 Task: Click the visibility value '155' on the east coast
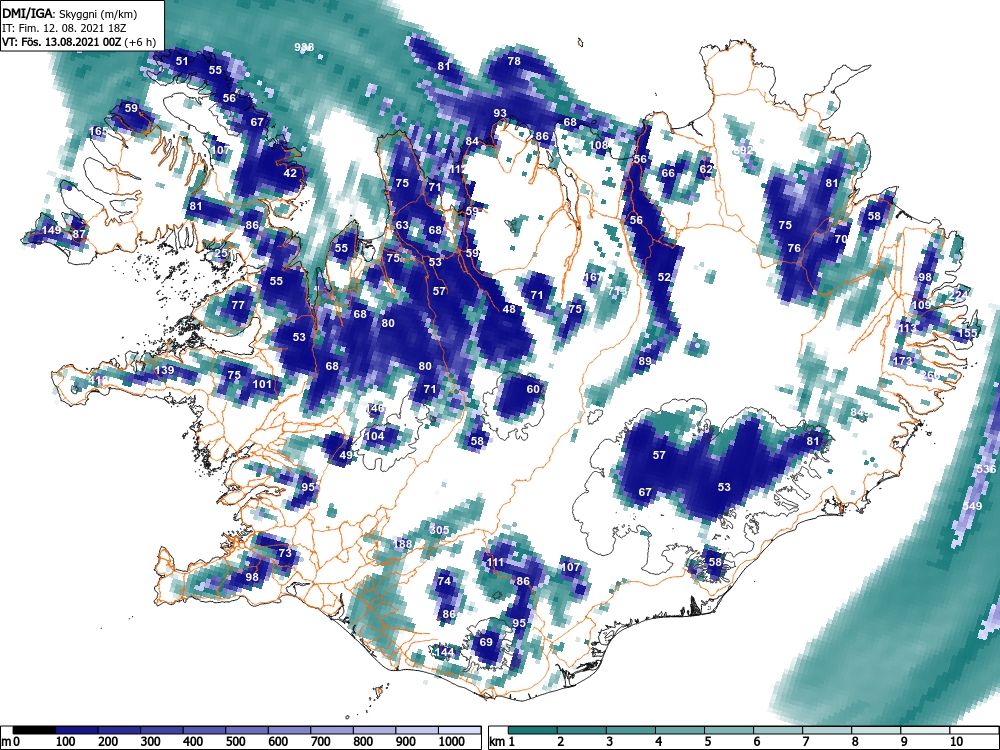click(x=967, y=334)
